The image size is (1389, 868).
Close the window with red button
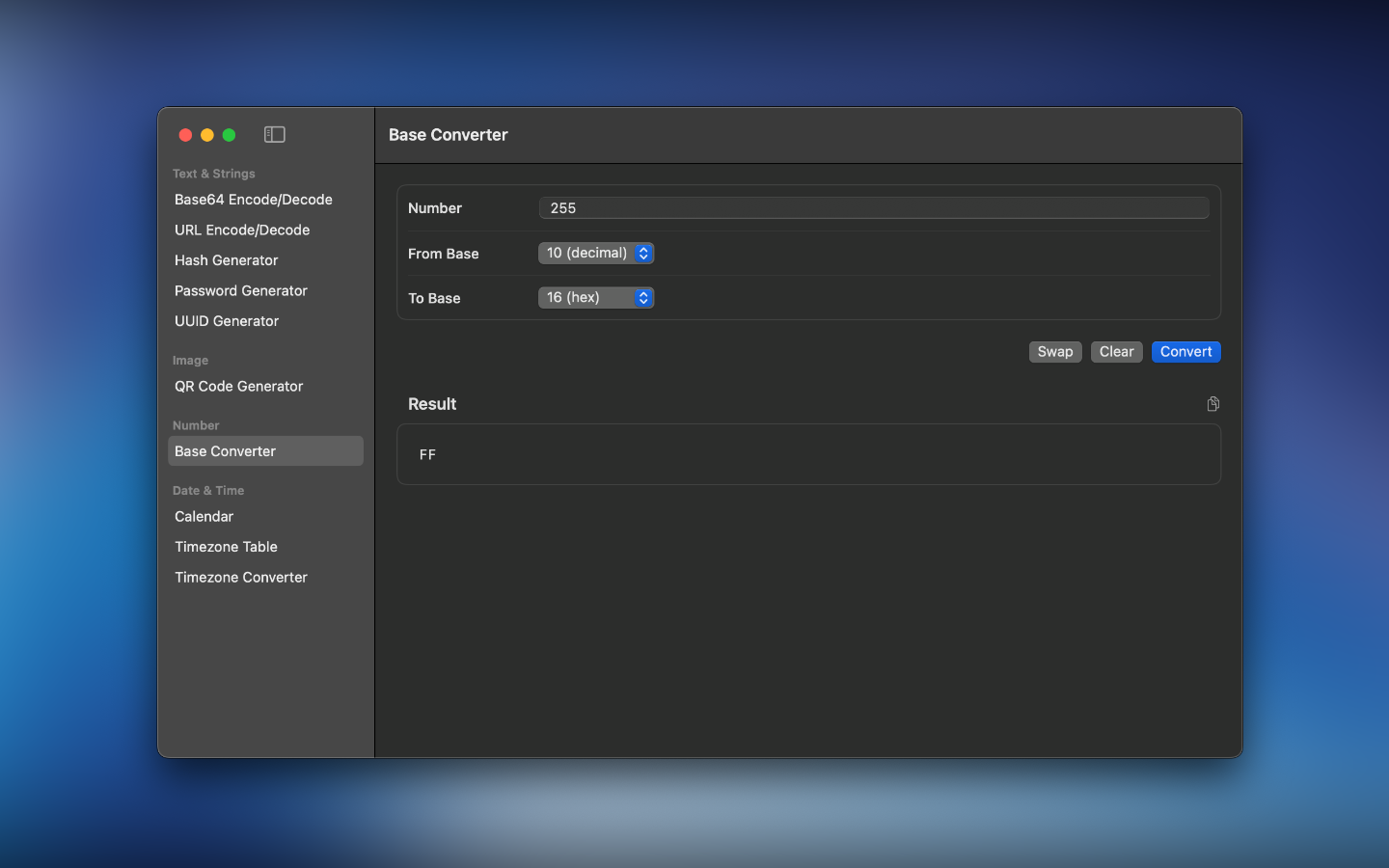click(185, 135)
